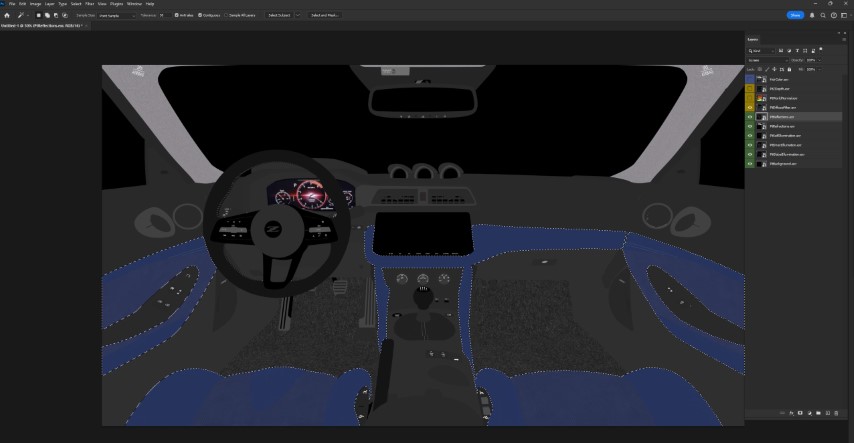854x443 pixels.
Task: Hide the PMReflections layer
Action: click(751, 117)
